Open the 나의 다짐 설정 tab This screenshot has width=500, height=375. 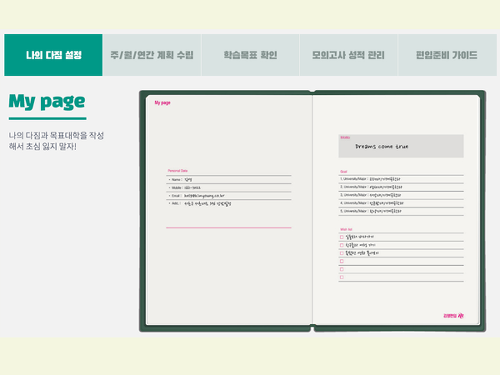pos(53,55)
